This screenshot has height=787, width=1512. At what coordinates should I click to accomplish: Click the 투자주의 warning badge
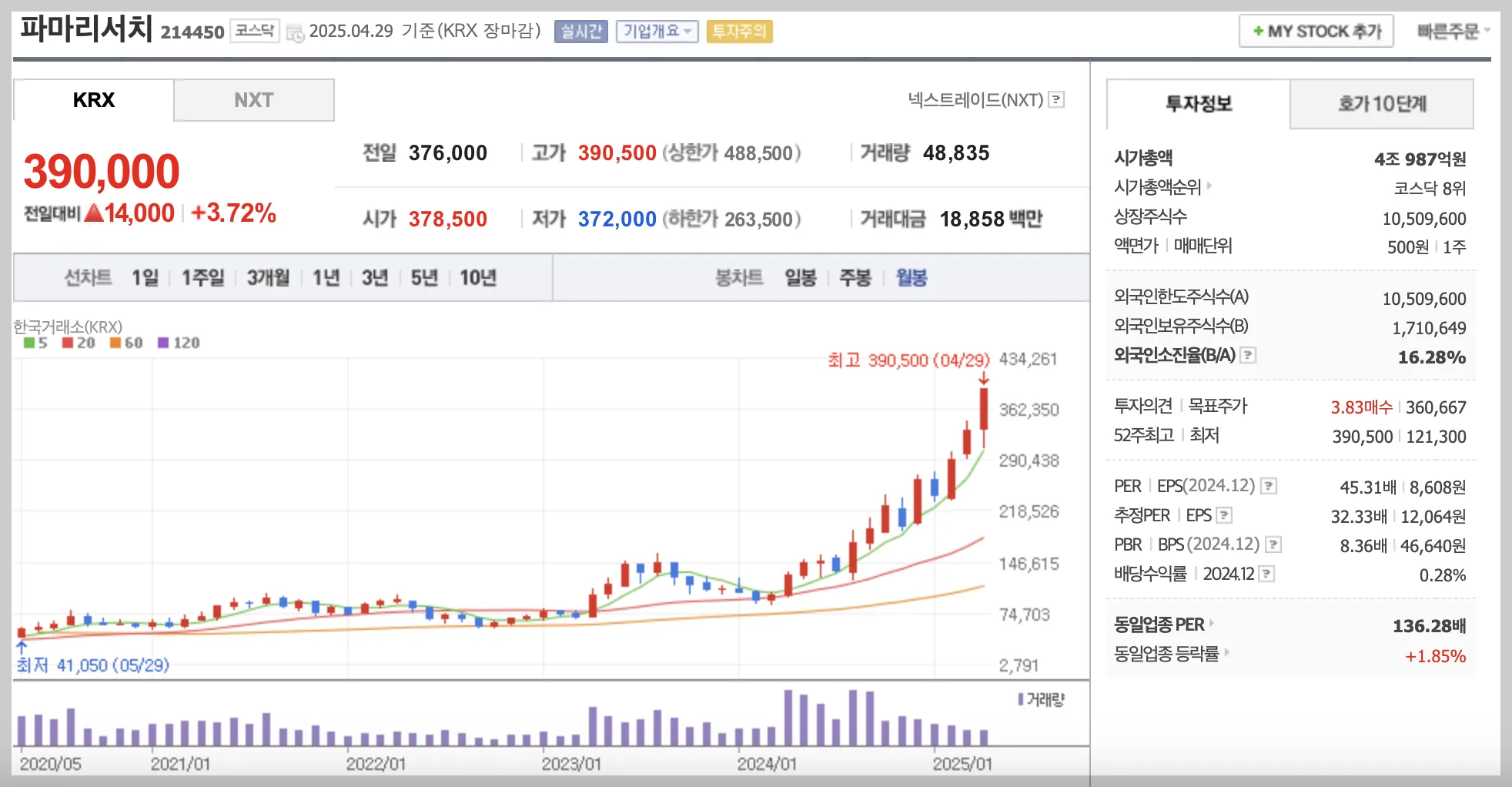coord(739,32)
